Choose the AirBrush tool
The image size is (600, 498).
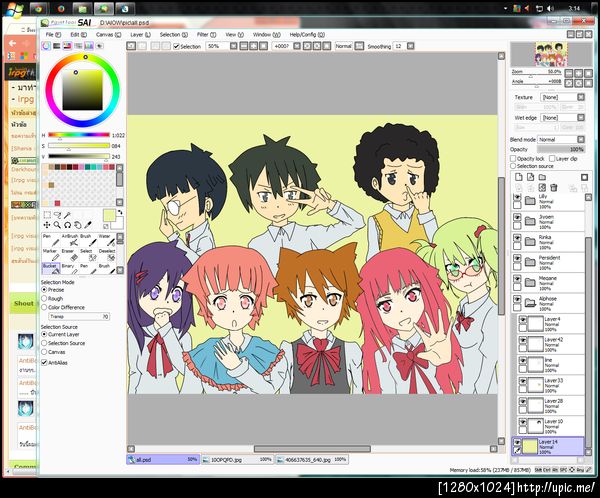(x=69, y=240)
